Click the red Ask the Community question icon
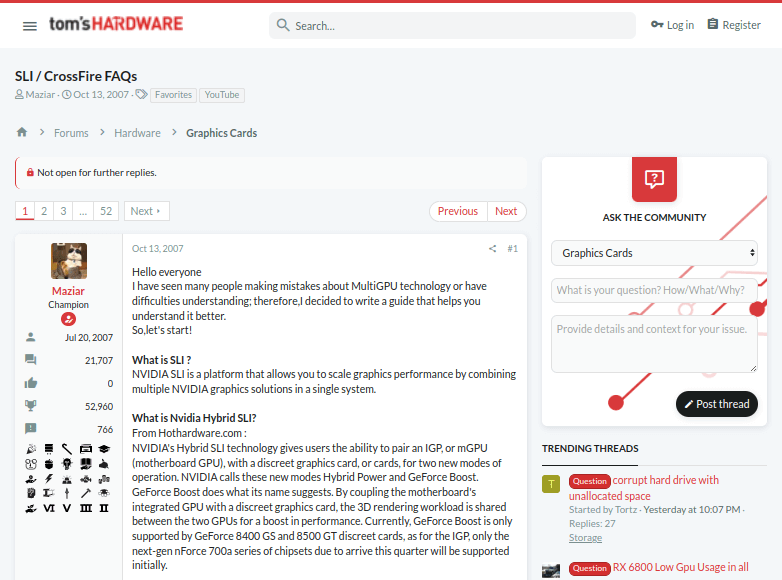The image size is (782, 580). coord(654,179)
